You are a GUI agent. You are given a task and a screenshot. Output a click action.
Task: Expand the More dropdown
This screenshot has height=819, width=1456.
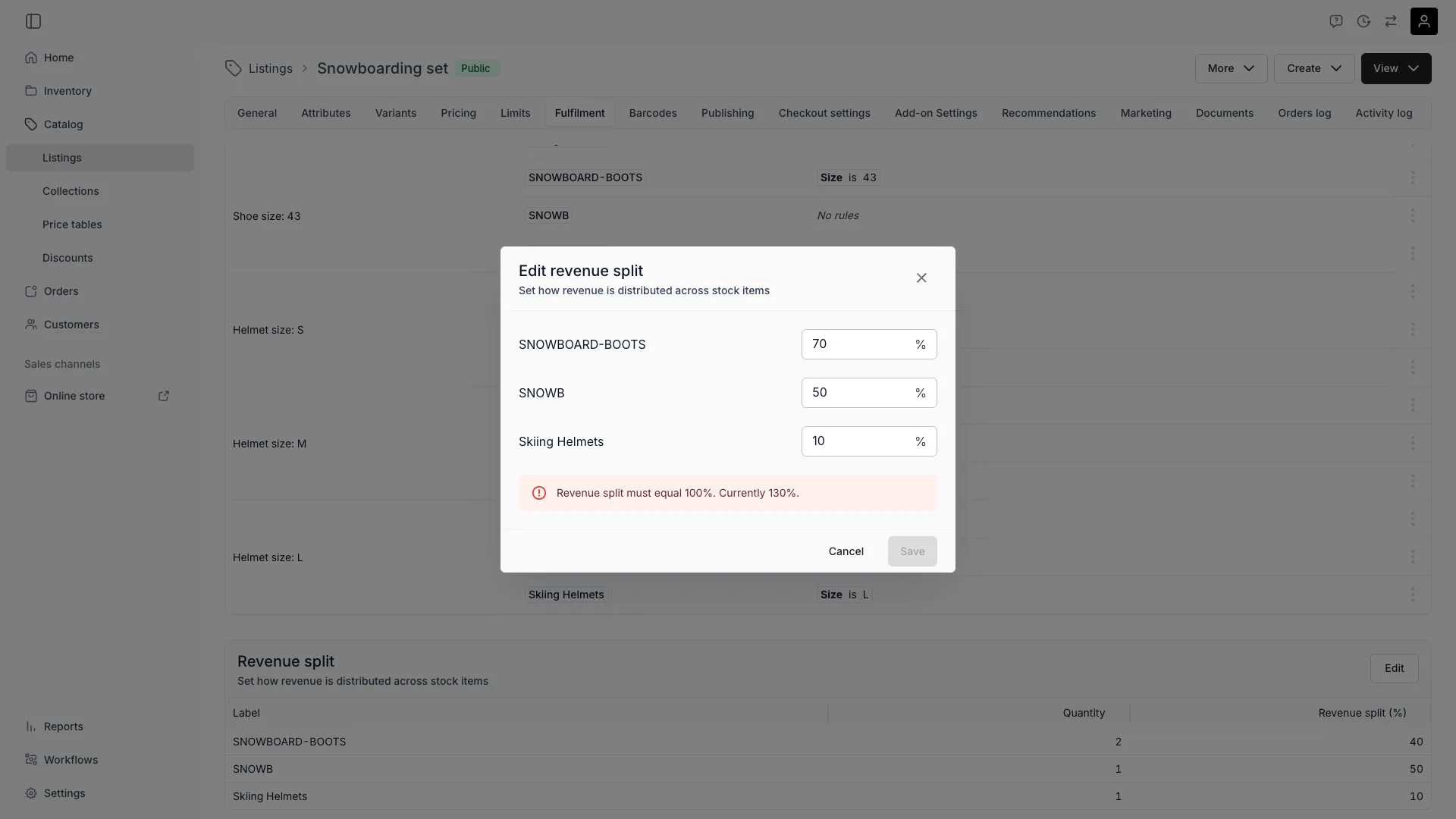click(1231, 68)
